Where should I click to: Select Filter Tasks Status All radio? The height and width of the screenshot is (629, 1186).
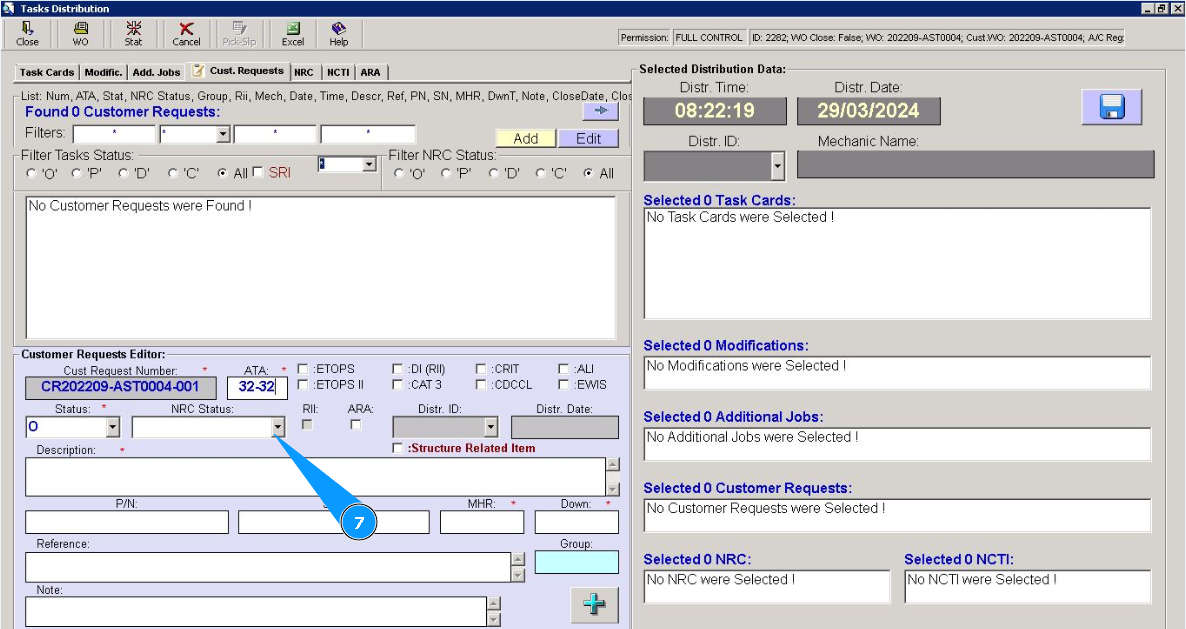pyautogui.click(x=222, y=173)
